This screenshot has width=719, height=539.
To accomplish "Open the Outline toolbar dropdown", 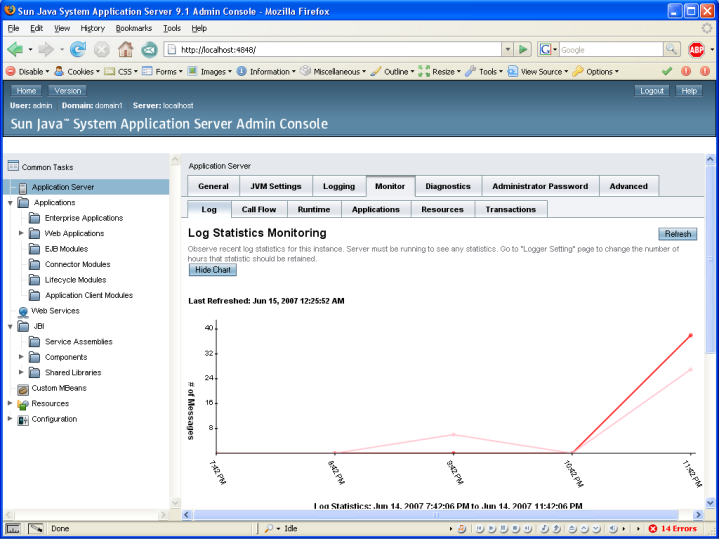I will [392, 72].
